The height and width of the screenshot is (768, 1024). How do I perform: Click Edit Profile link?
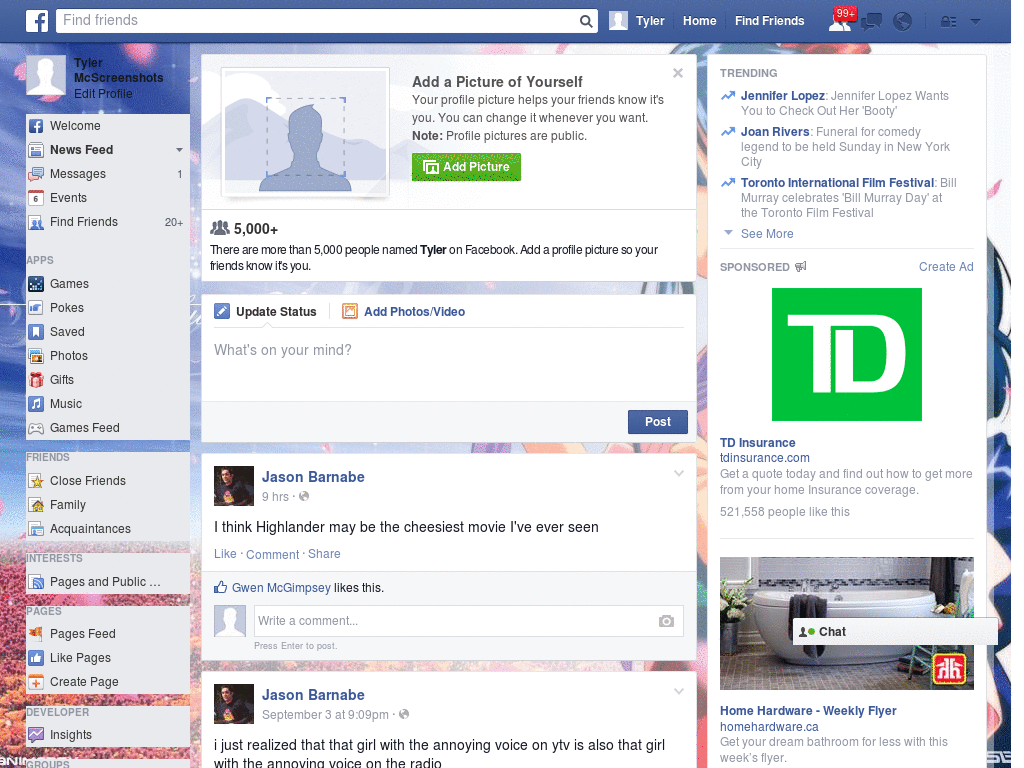pyautogui.click(x=103, y=94)
